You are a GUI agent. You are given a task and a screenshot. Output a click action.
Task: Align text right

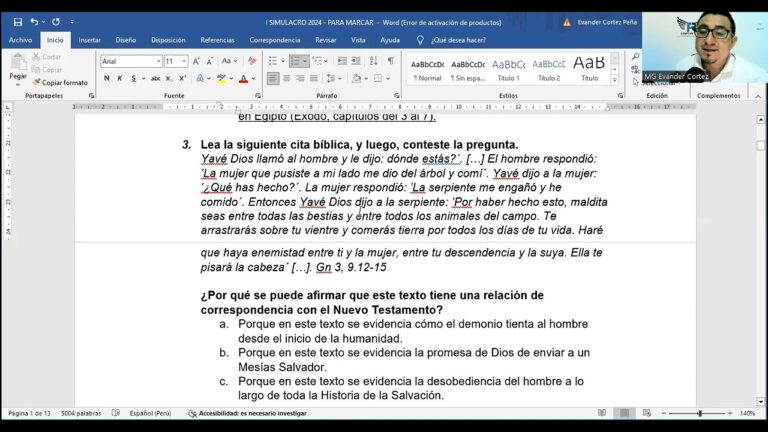pyautogui.click(x=300, y=78)
